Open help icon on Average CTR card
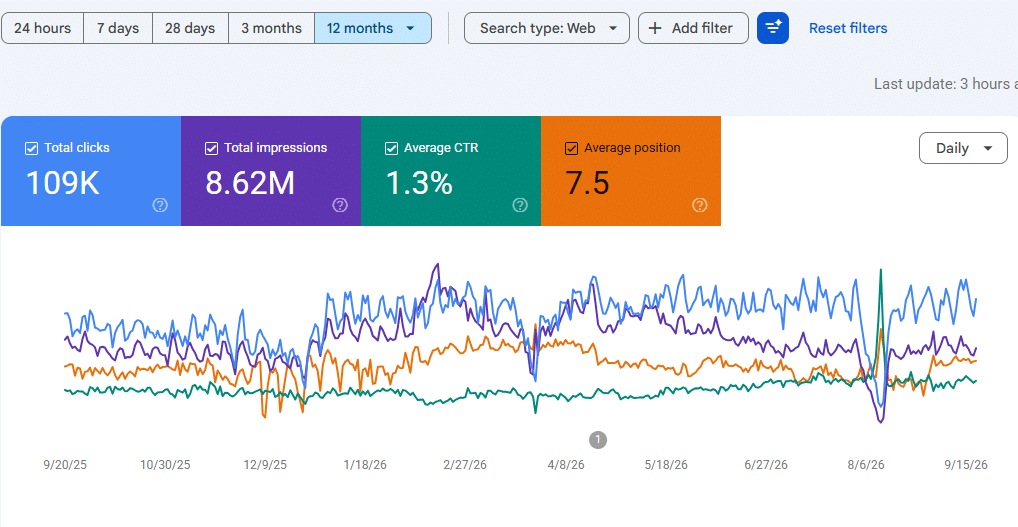Viewport: 1018px width, 527px height. point(519,205)
